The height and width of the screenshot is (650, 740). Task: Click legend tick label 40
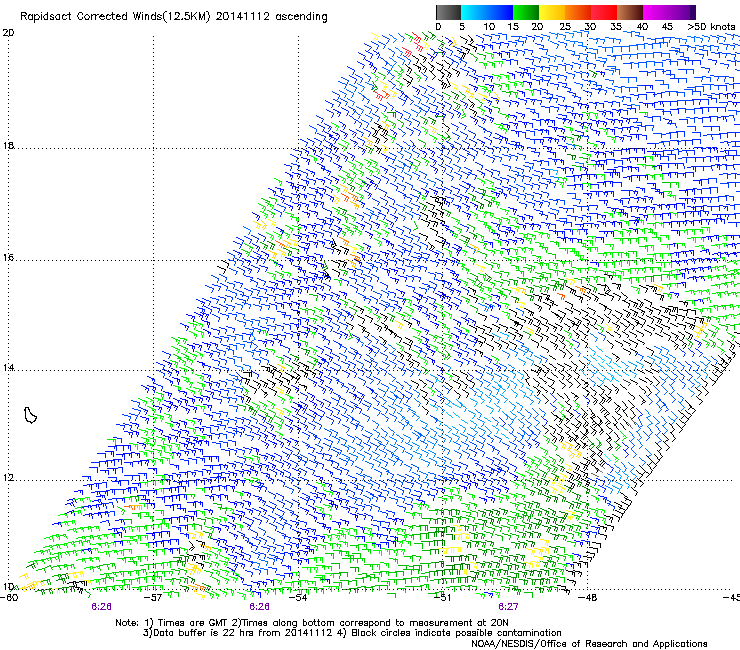(642, 27)
